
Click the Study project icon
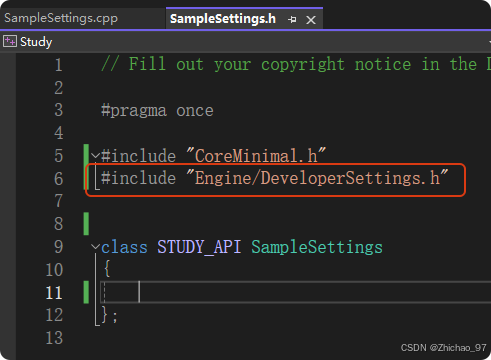[x=10, y=42]
